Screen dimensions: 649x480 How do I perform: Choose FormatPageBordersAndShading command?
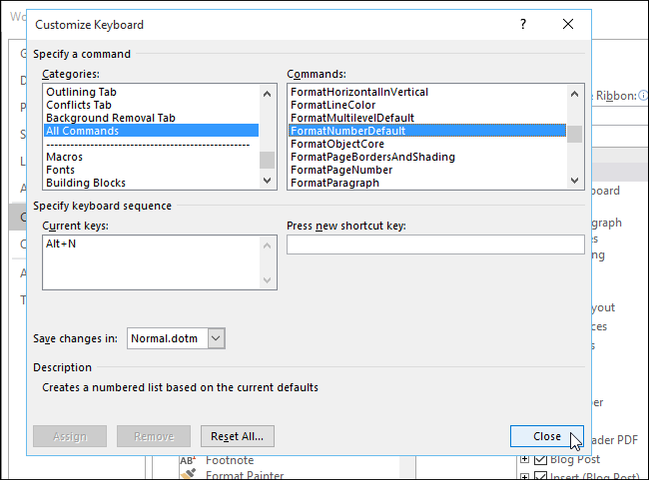click(x=427, y=157)
